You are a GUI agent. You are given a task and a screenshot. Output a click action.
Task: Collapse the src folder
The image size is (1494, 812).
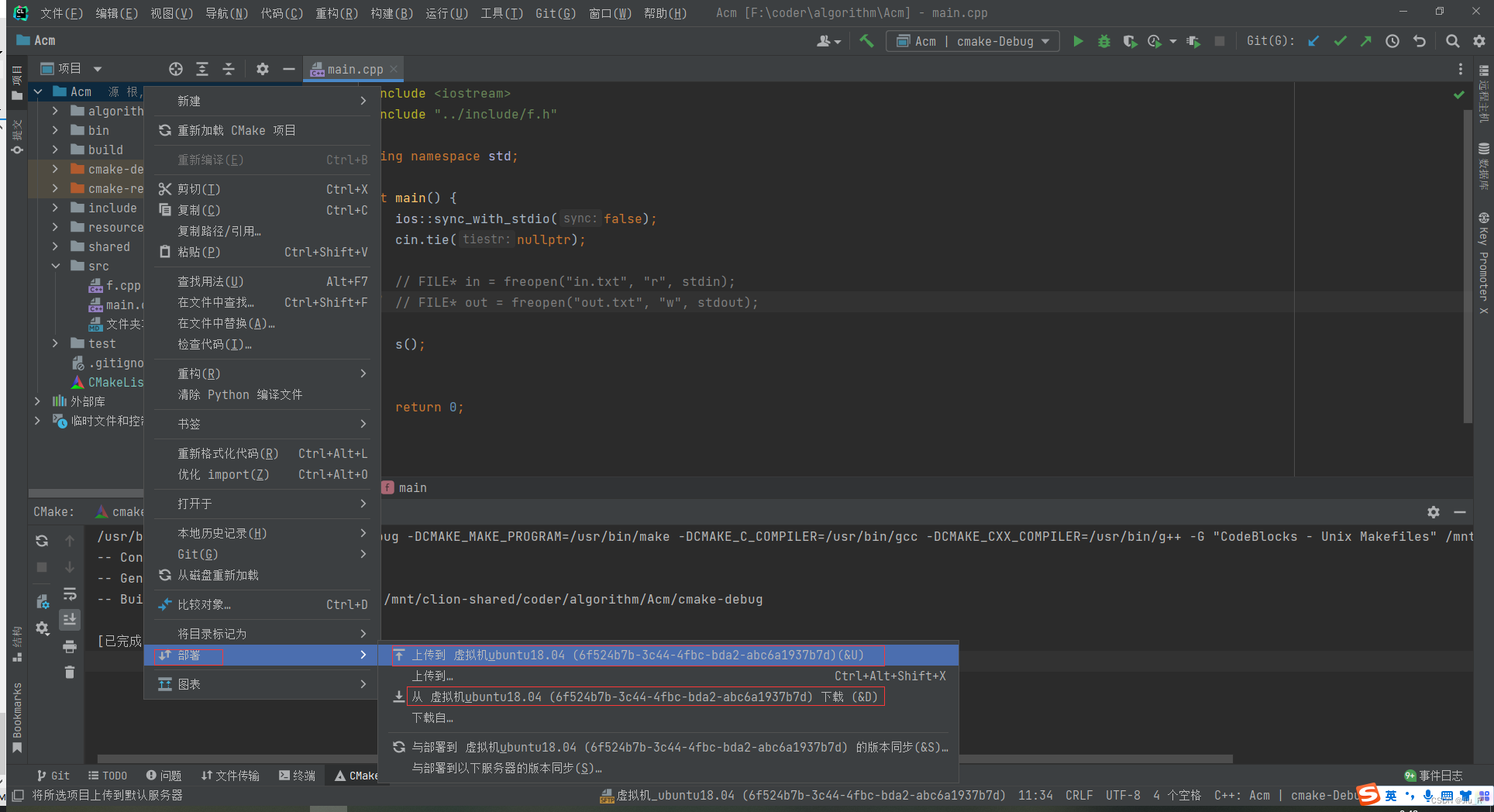[55, 266]
